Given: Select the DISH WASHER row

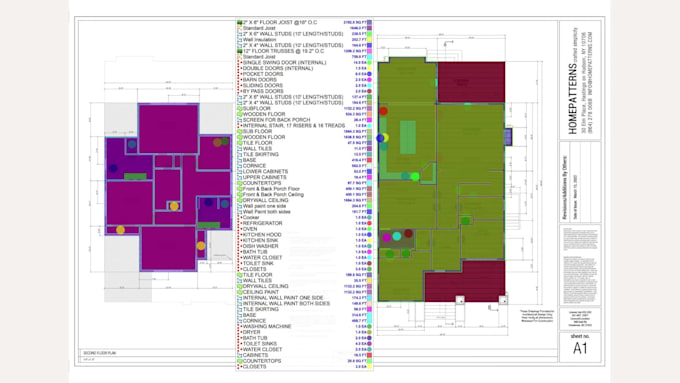Looking at the screenshot, I should tap(304, 246).
